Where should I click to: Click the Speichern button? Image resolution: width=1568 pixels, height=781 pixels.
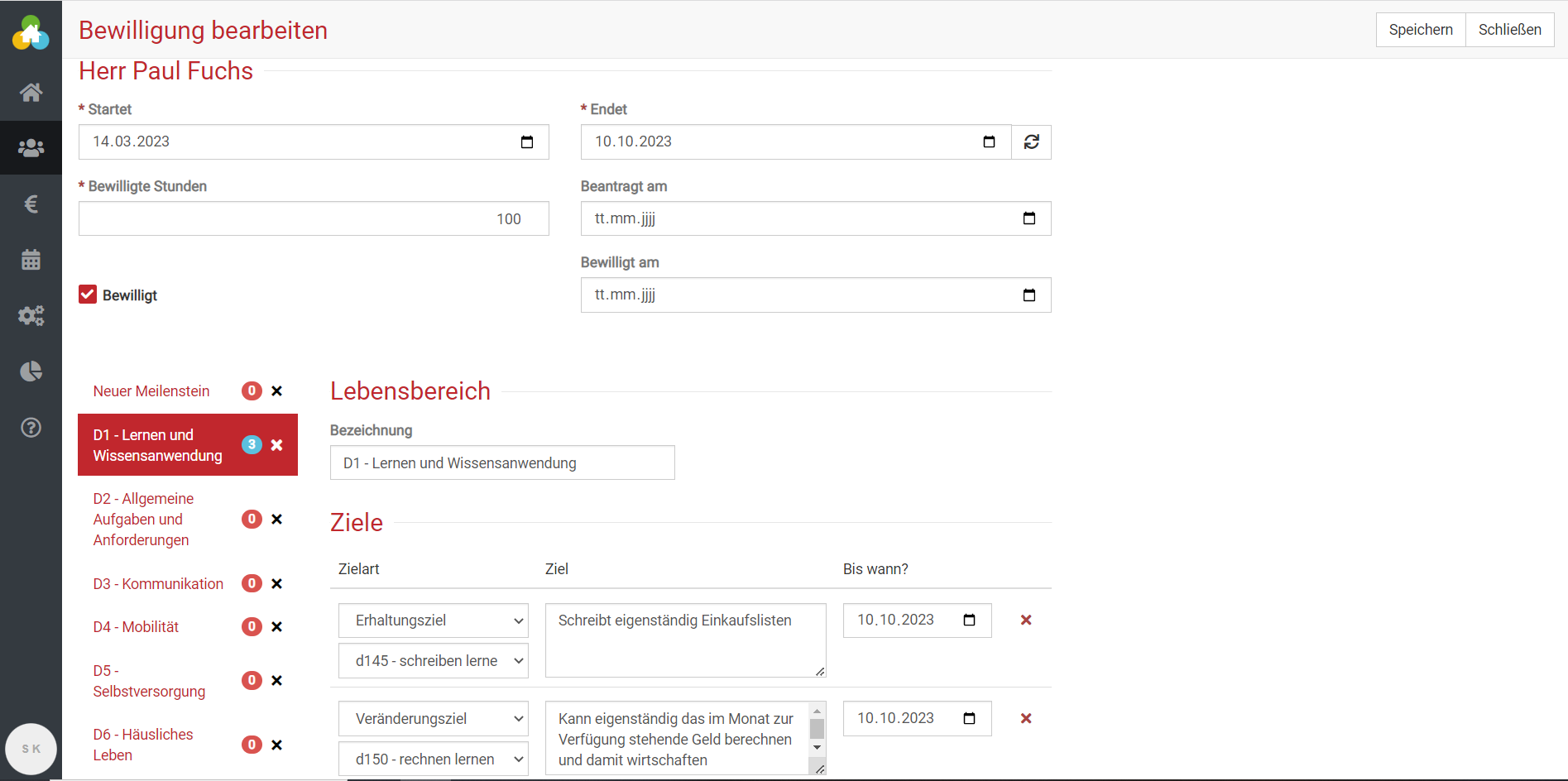click(1420, 30)
